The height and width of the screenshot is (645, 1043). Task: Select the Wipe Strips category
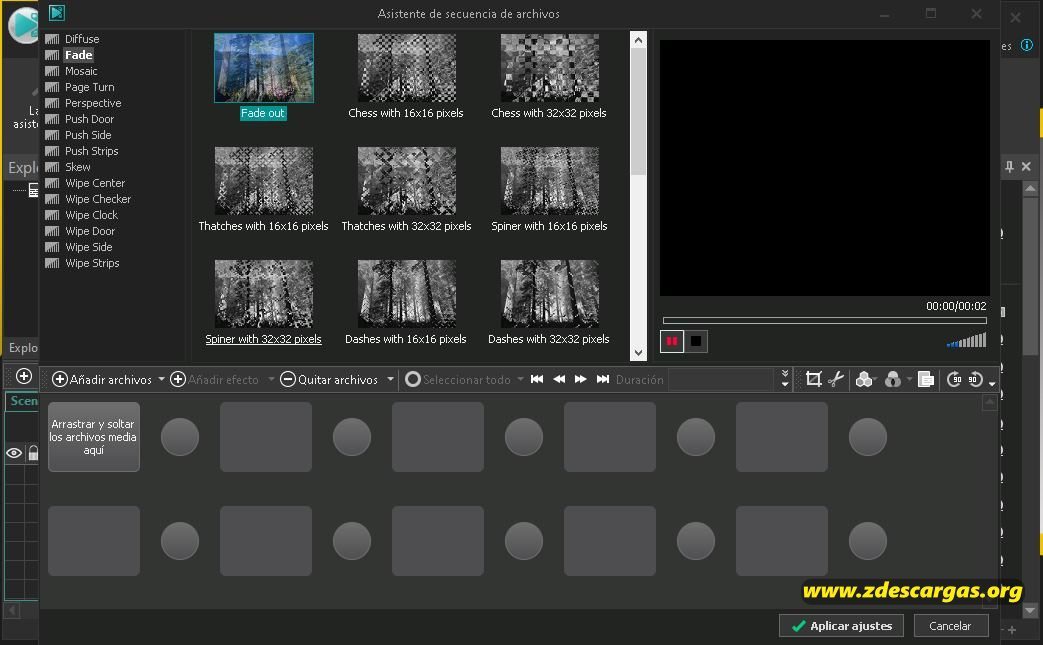pyautogui.click(x=92, y=263)
